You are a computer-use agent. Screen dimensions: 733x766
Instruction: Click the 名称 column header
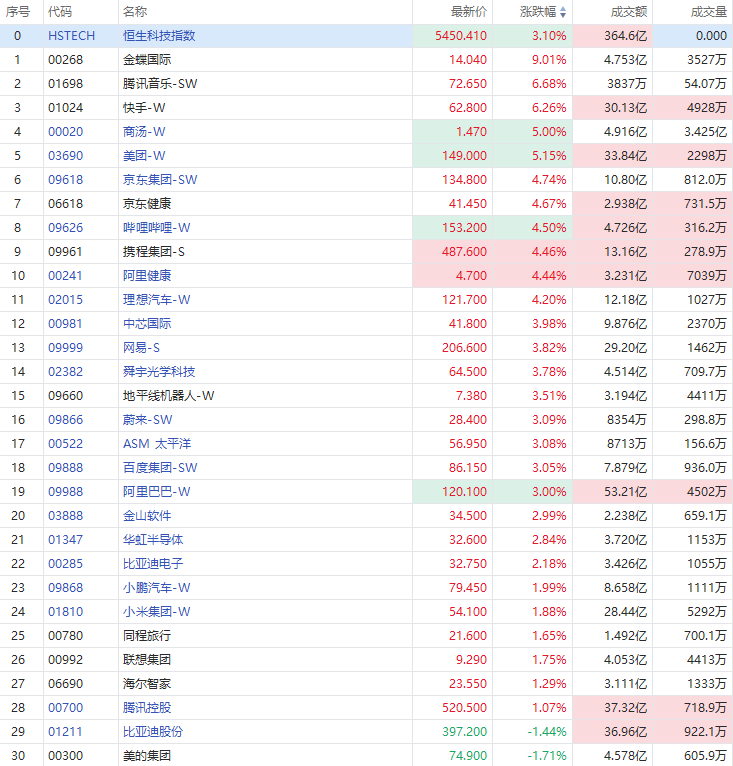click(134, 12)
